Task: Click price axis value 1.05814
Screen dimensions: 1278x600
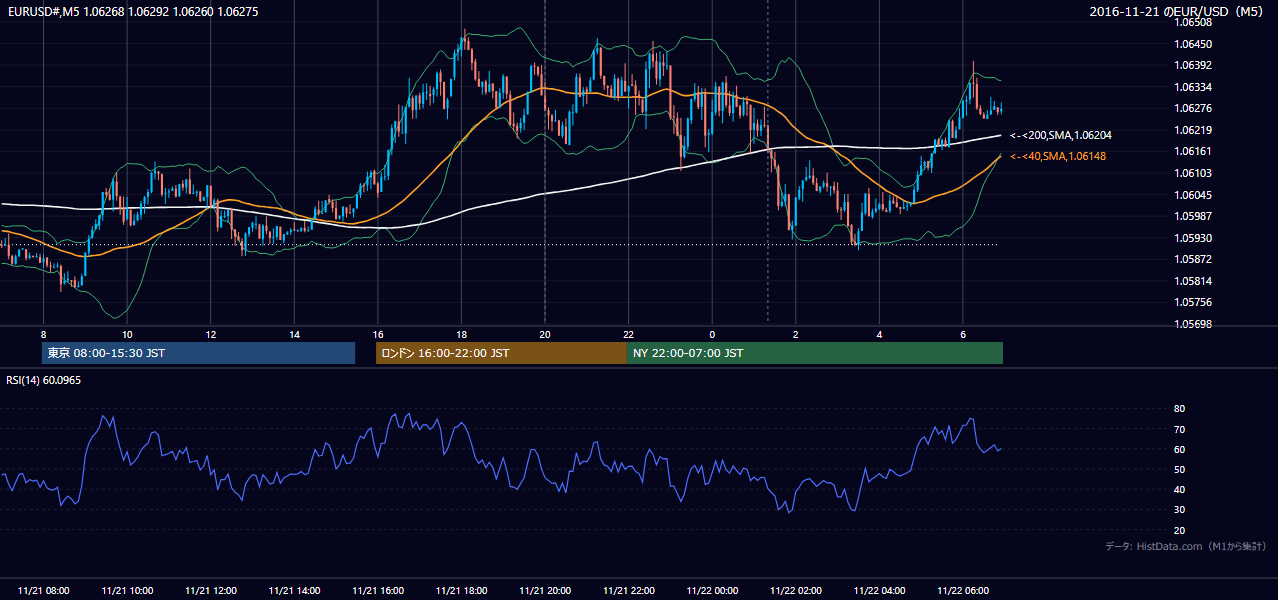Action: 1192,281
